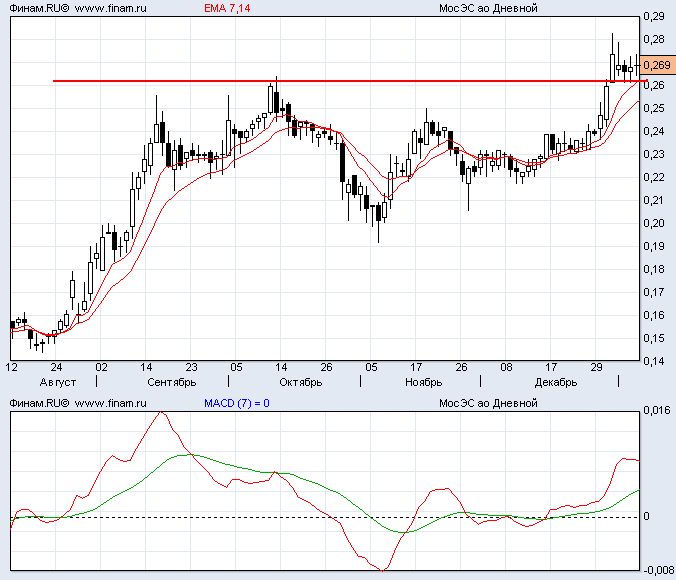Click the 0,15 price axis value
The image size is (676, 580).
(x=654, y=338)
